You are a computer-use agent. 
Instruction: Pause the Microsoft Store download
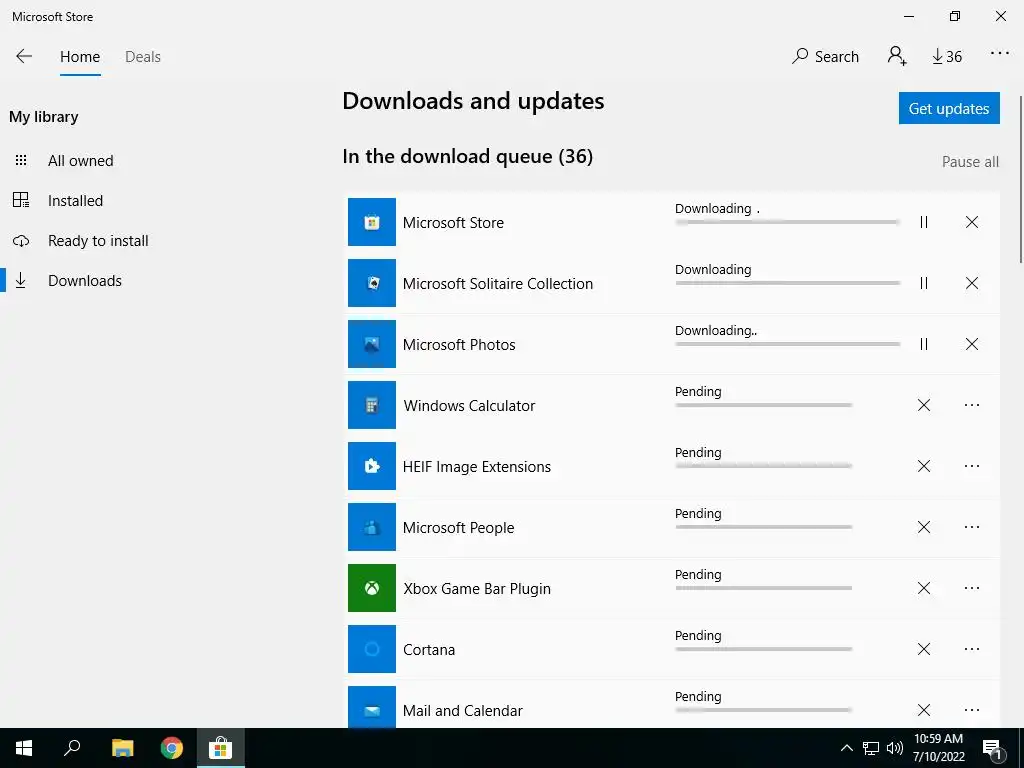(x=923, y=222)
